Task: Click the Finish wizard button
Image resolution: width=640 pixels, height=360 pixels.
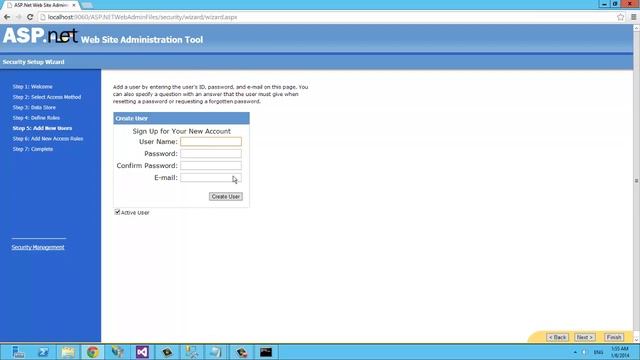Action: pos(613,337)
